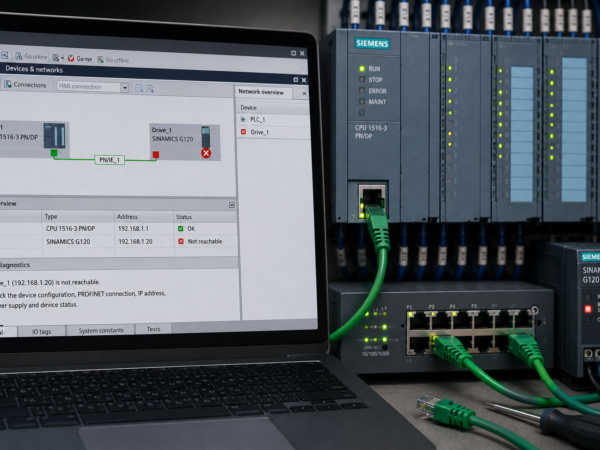The height and width of the screenshot is (450, 600).
Task: Click the red port square on Drive_1
Action: pos(156,155)
